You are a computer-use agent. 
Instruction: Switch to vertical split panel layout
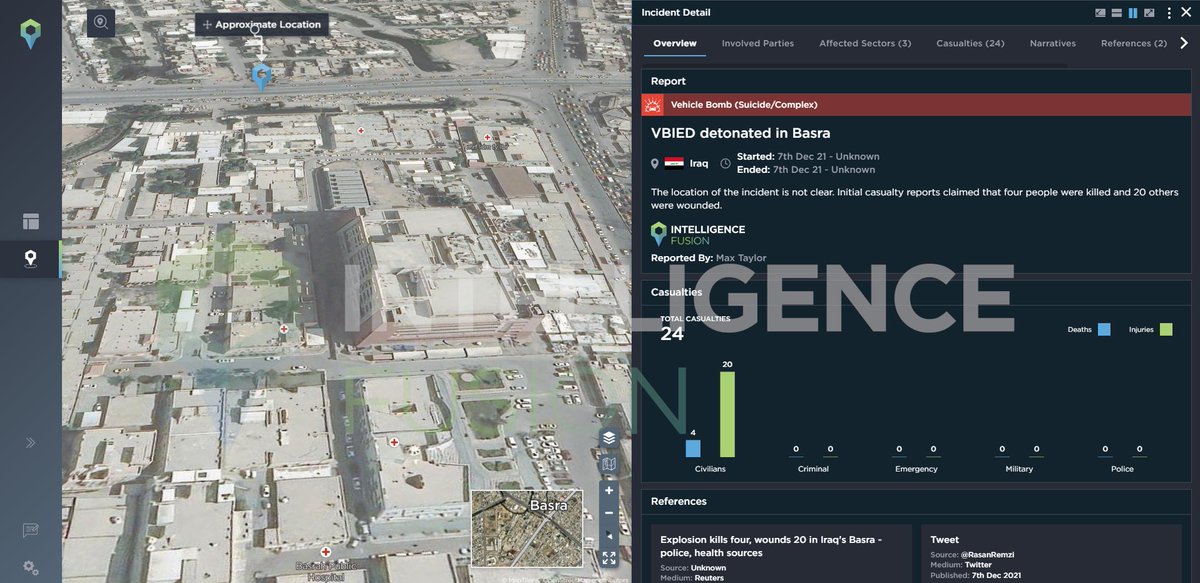(x=1133, y=13)
